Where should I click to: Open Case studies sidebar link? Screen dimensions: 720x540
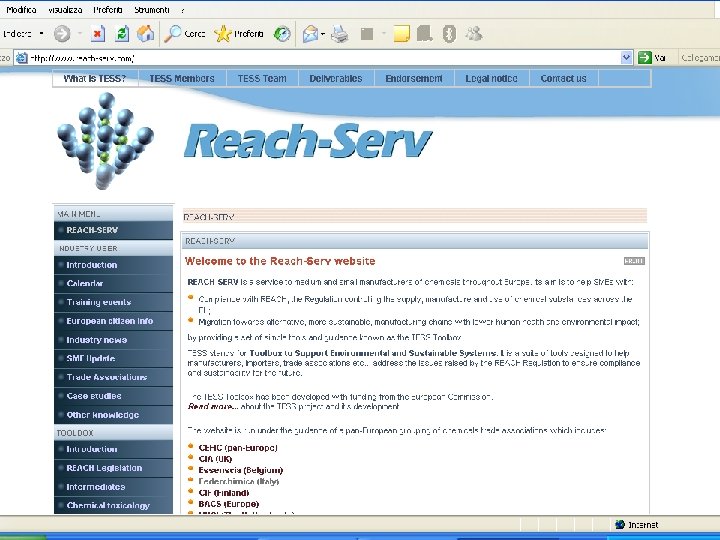point(113,396)
